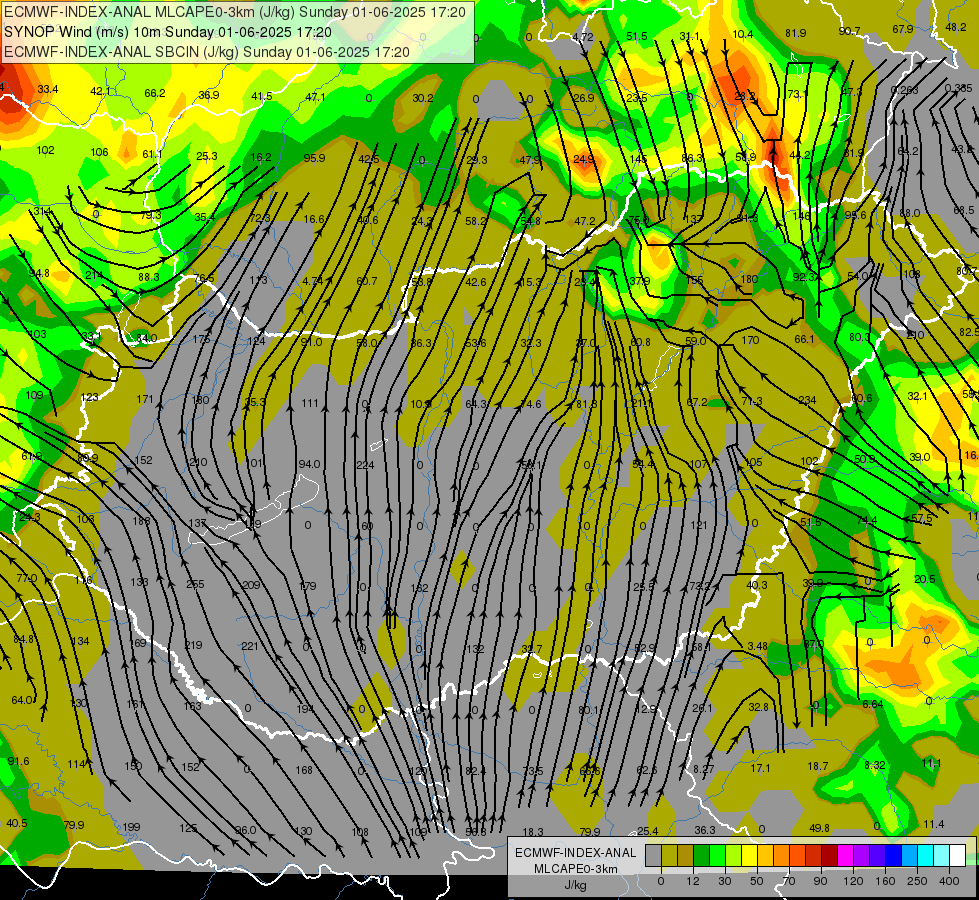Select the map value 224

click(365, 465)
